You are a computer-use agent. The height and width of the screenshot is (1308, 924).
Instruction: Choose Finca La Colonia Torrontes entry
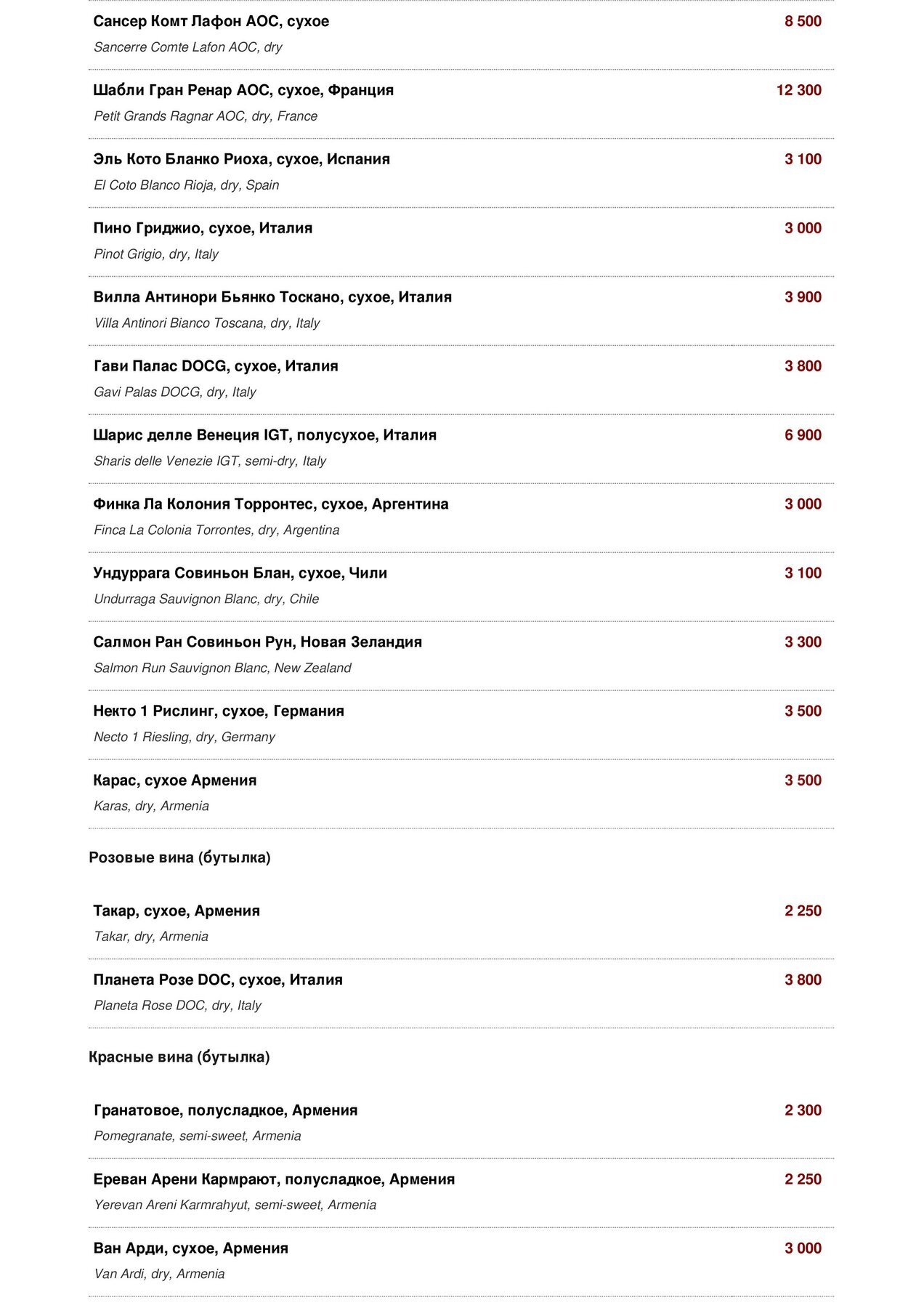pos(461,517)
